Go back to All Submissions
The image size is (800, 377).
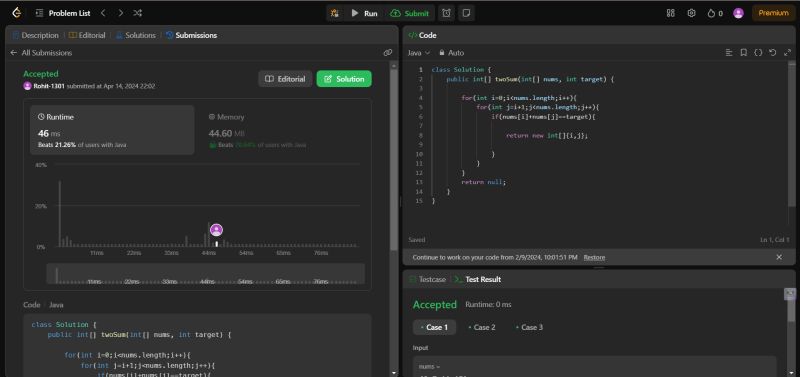pyautogui.click(x=41, y=53)
